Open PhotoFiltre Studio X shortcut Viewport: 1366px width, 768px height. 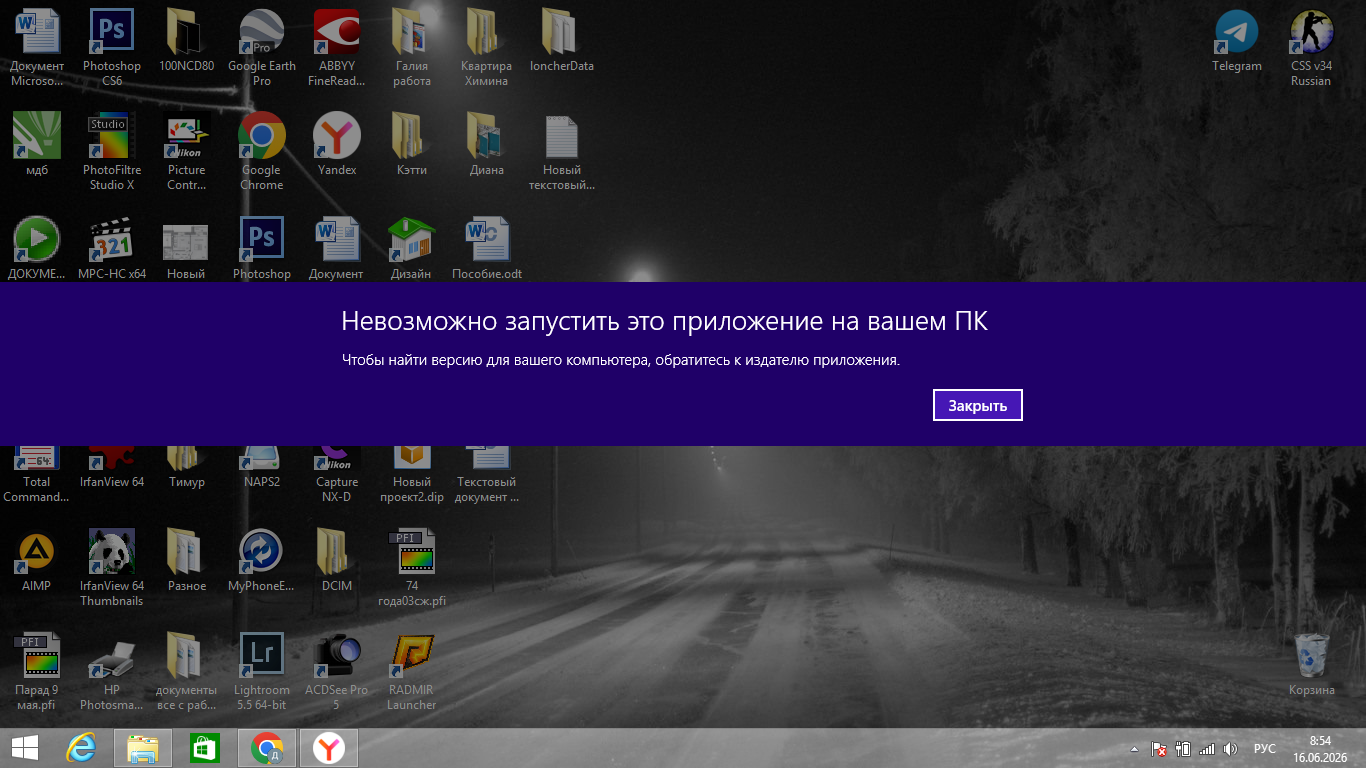[x=112, y=150]
